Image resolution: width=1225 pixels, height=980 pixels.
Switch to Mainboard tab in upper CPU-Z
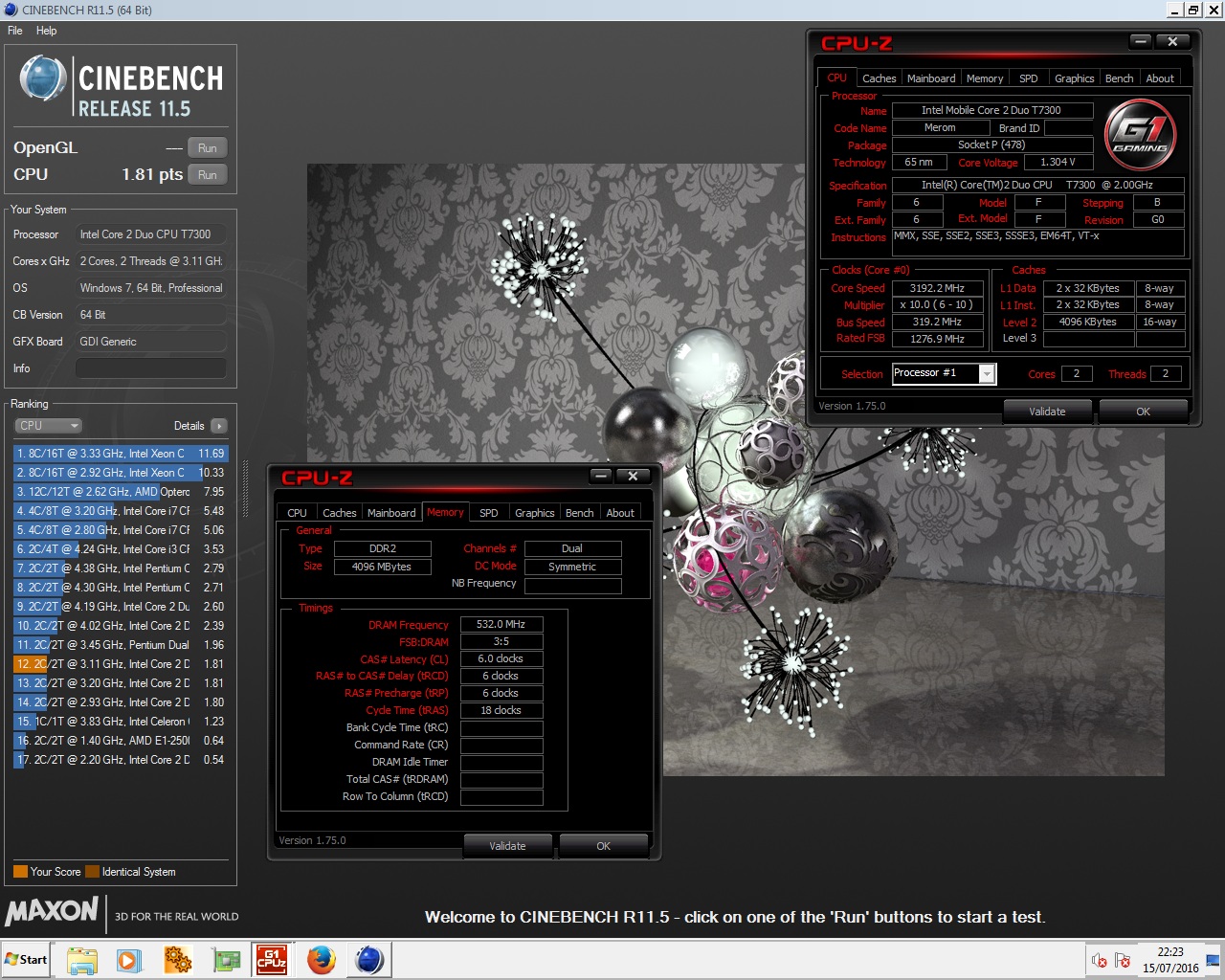click(x=931, y=78)
